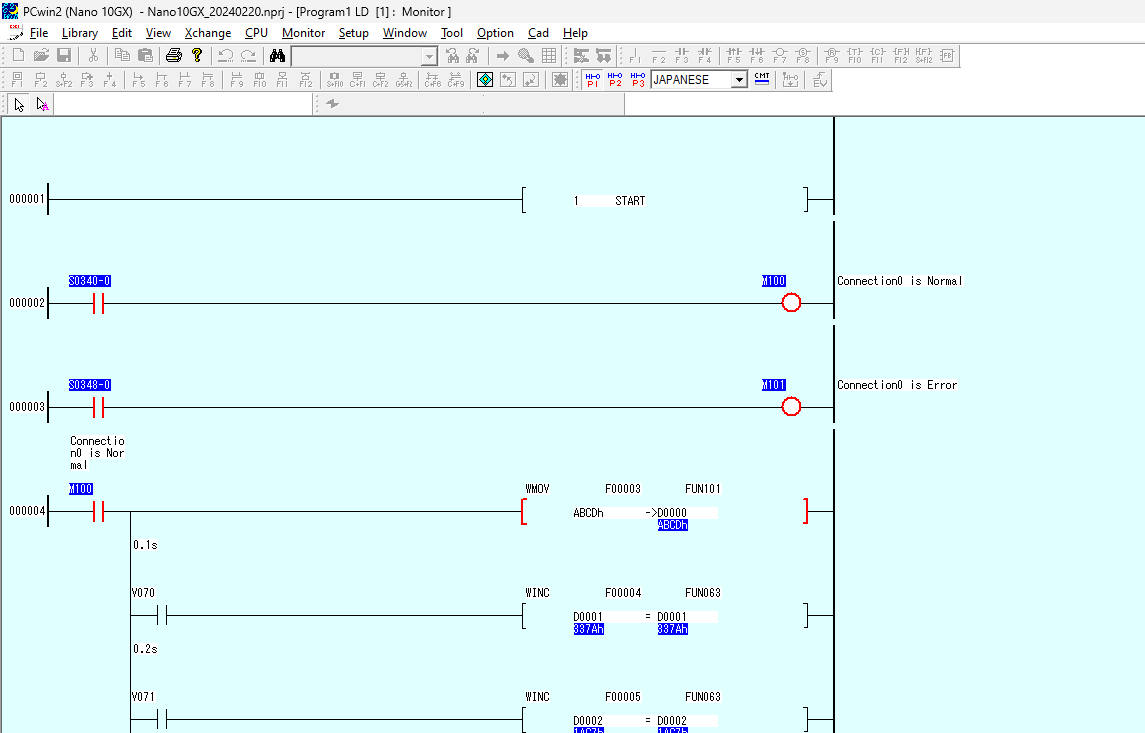Click the F5 branch icon in second row
Image resolution: width=1145 pixels, height=733 pixels.
click(x=139, y=80)
